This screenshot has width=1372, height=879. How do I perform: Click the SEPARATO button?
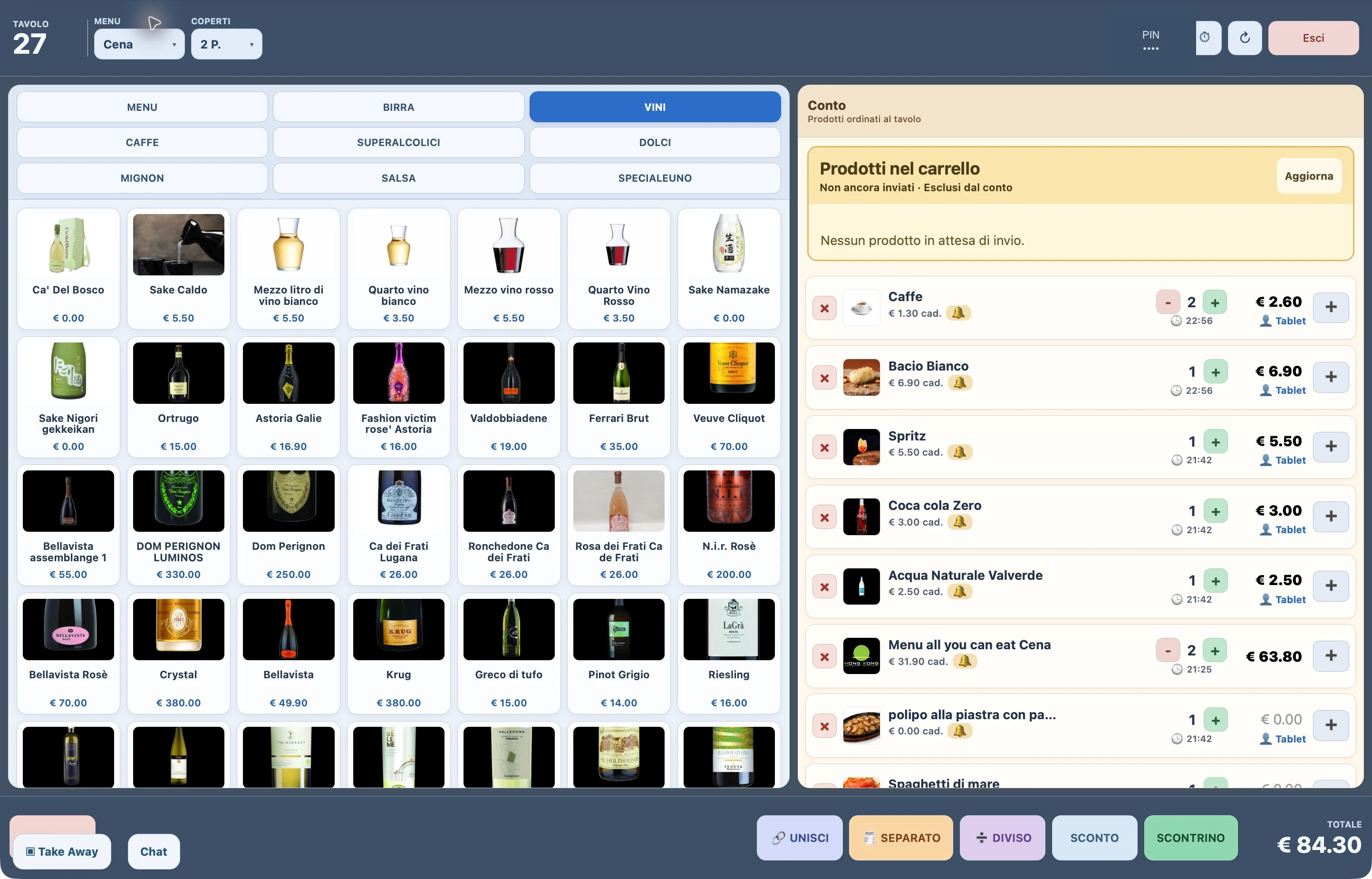900,837
